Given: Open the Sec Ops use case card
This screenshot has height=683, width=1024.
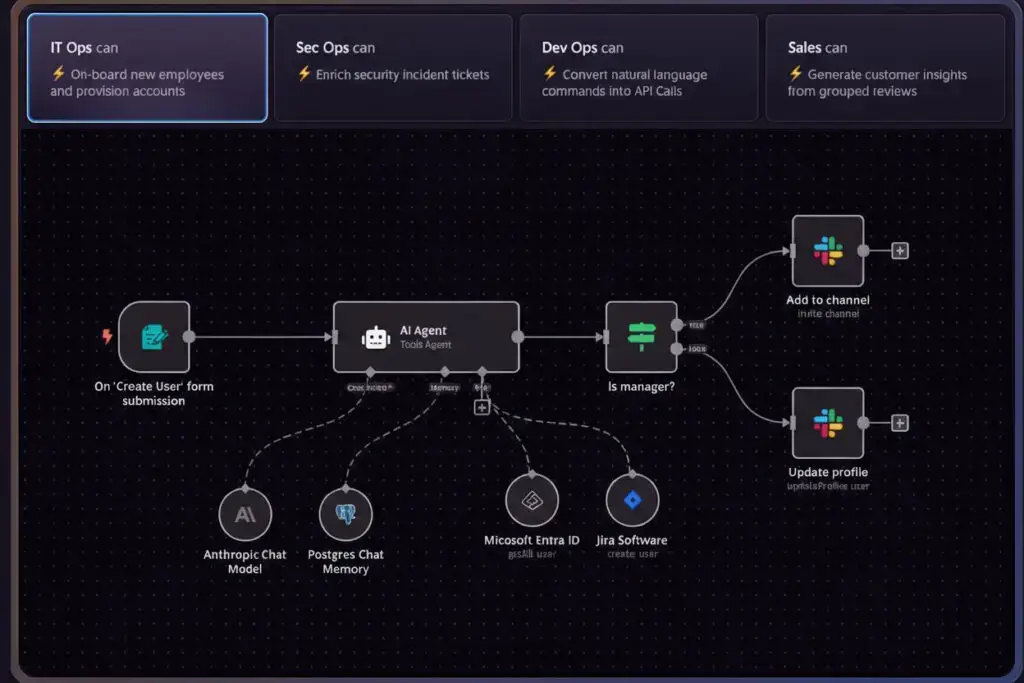Looking at the screenshot, I should click(x=393, y=66).
